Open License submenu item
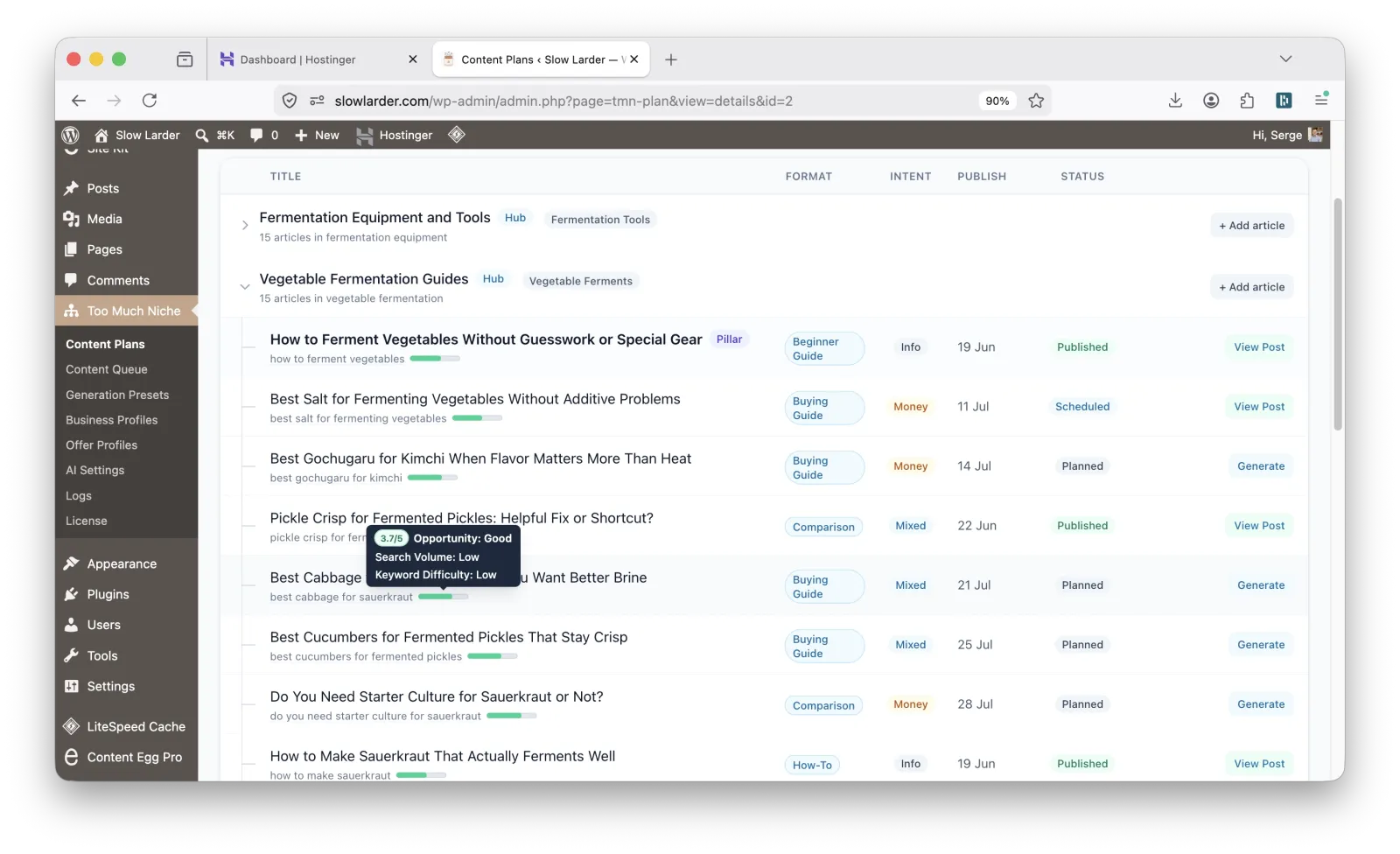 coord(87,521)
